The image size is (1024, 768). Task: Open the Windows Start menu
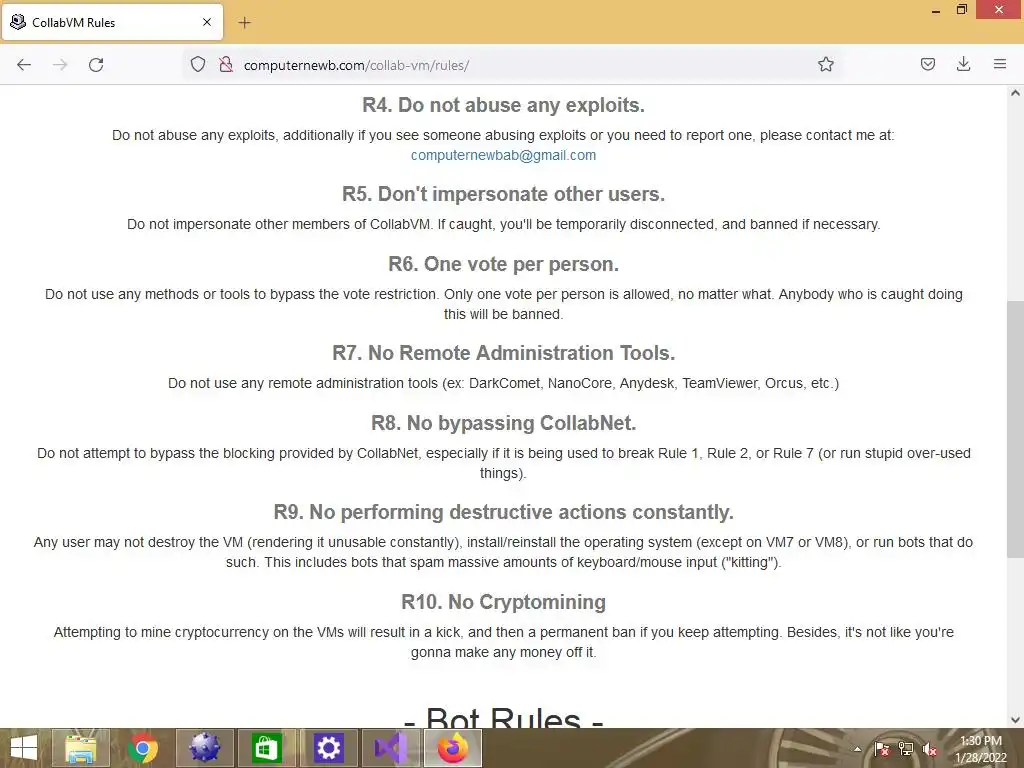24,748
